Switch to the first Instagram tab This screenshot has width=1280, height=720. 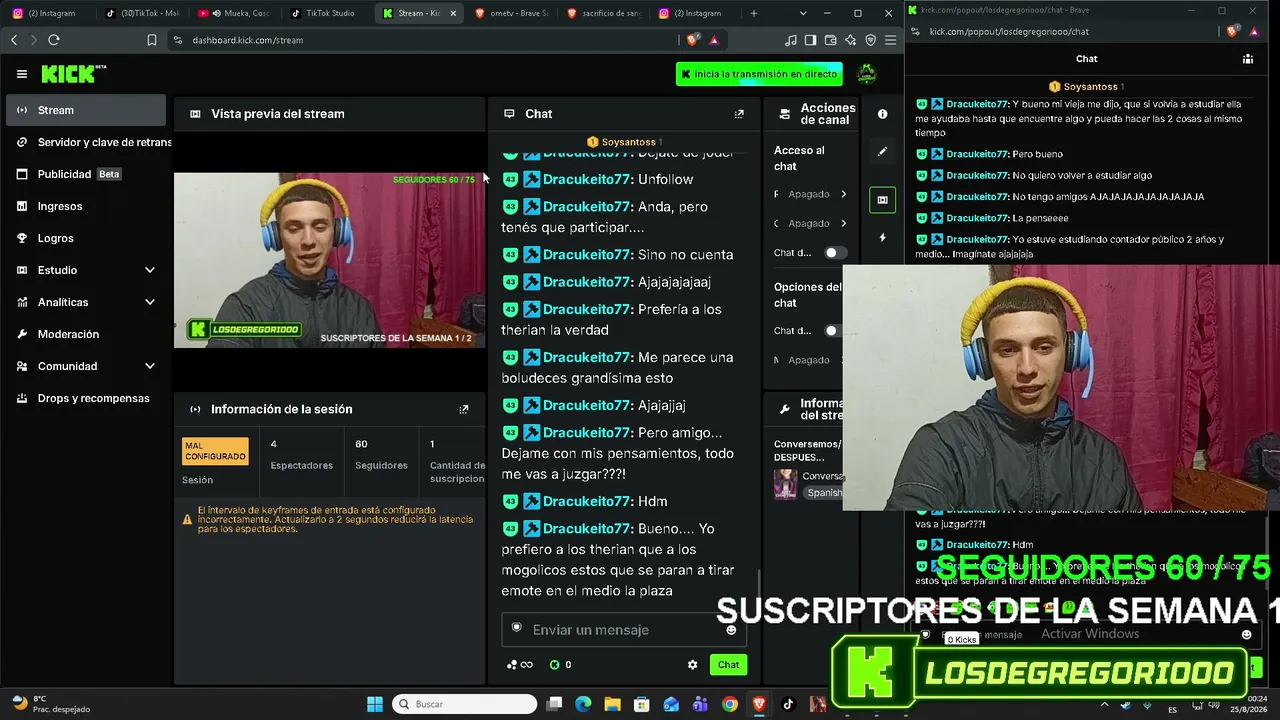click(50, 13)
